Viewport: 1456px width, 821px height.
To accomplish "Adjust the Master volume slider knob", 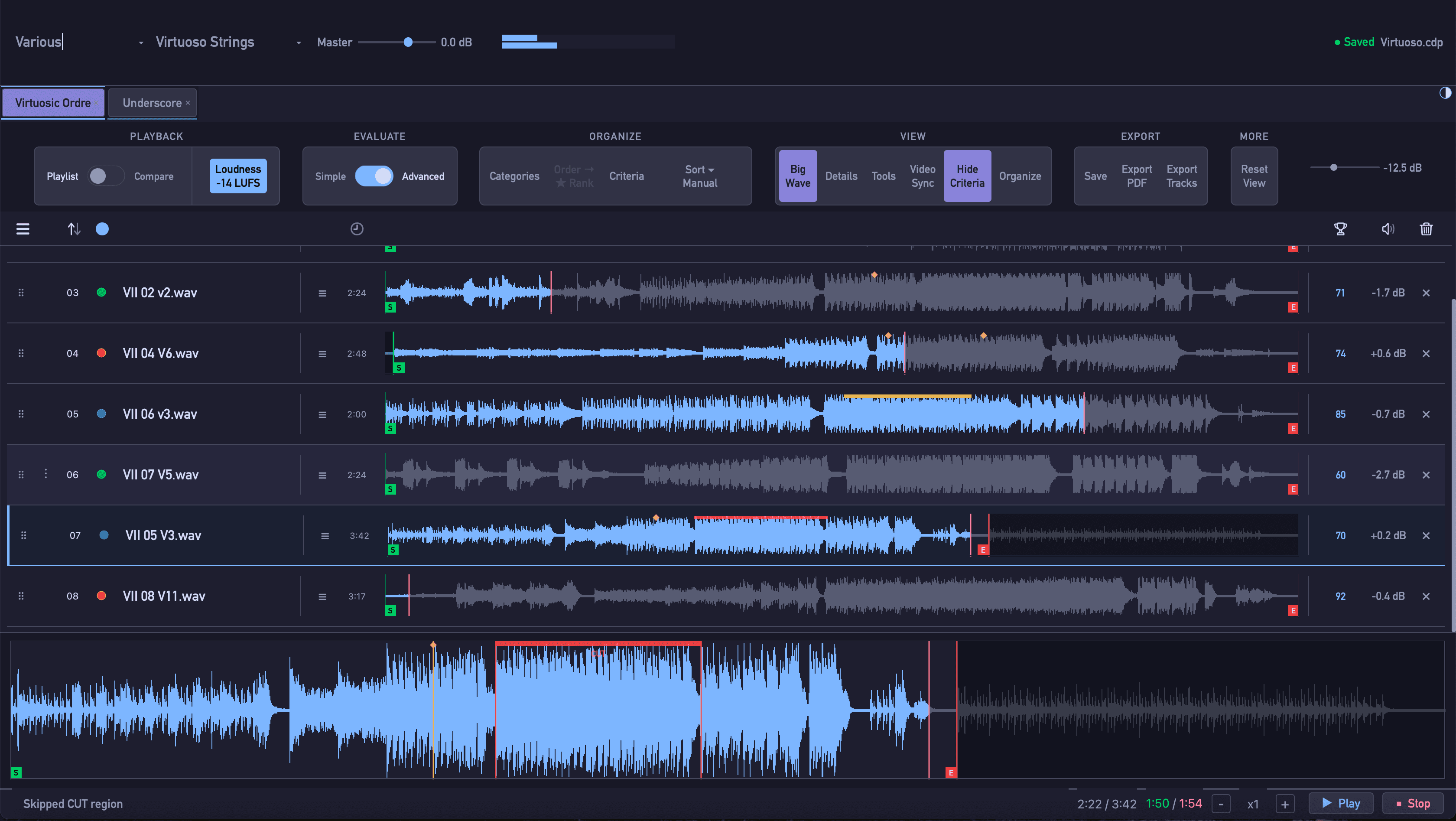I will tap(408, 42).
